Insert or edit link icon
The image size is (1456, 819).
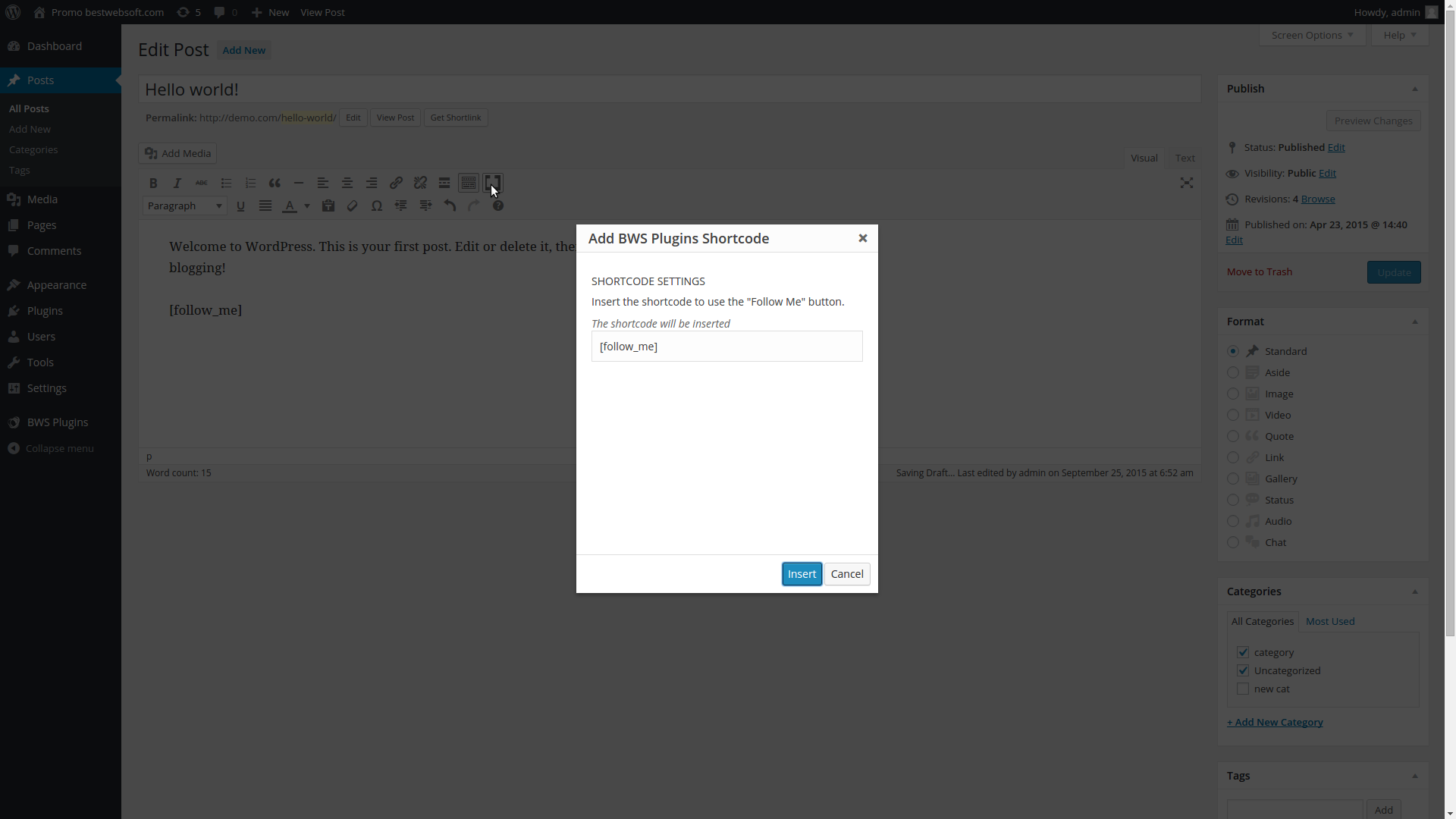396,183
